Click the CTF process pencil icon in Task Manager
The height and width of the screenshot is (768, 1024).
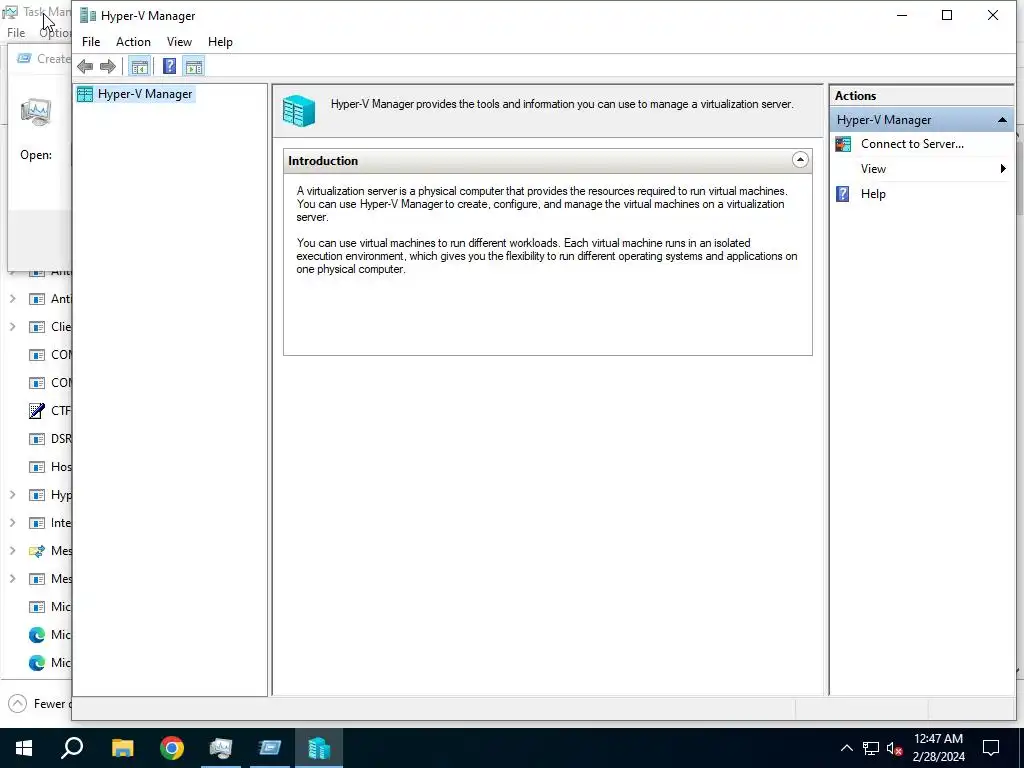pos(37,410)
